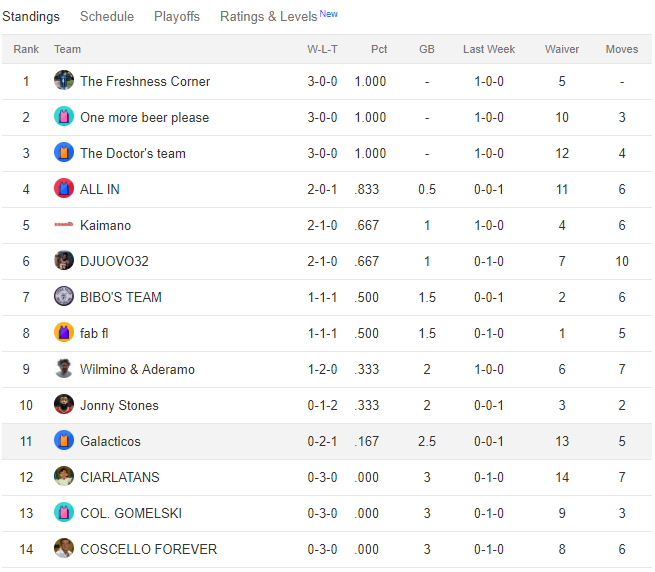Click BIBO'S TEAM logo icon
This screenshot has width=655, height=572.
pyautogui.click(x=64, y=297)
